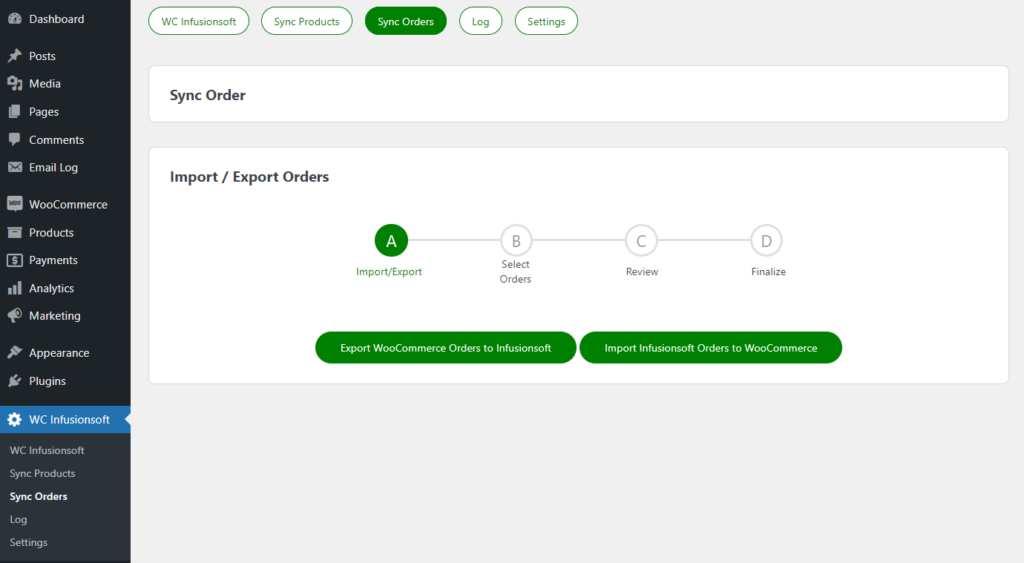Open Log submenu link in sidebar
The height and width of the screenshot is (563, 1024).
[18, 519]
